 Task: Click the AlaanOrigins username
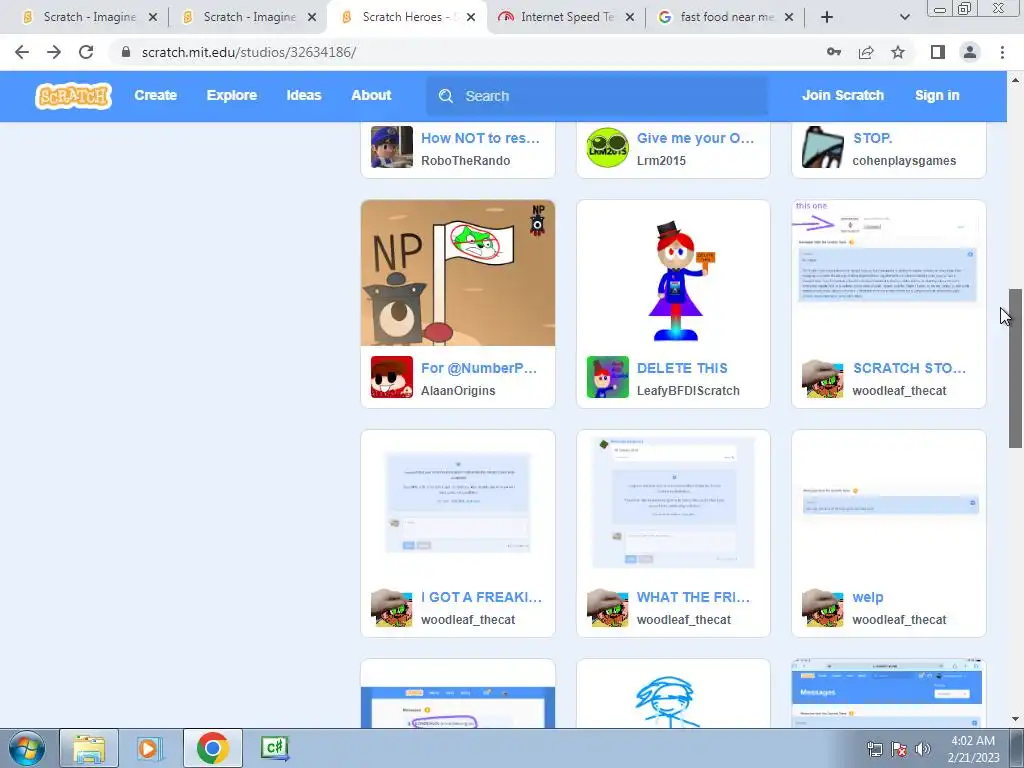[x=458, y=391]
